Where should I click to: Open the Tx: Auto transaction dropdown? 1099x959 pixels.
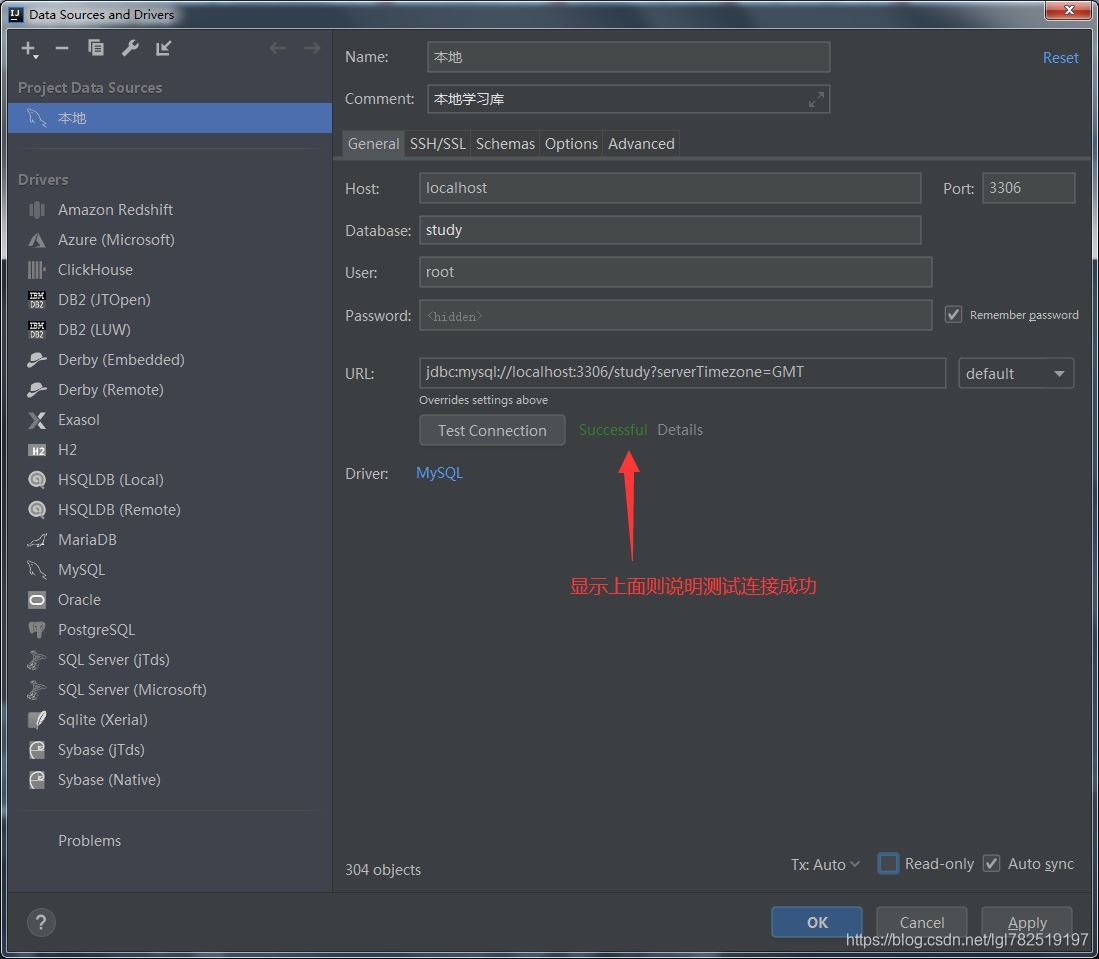pyautogui.click(x=825, y=864)
